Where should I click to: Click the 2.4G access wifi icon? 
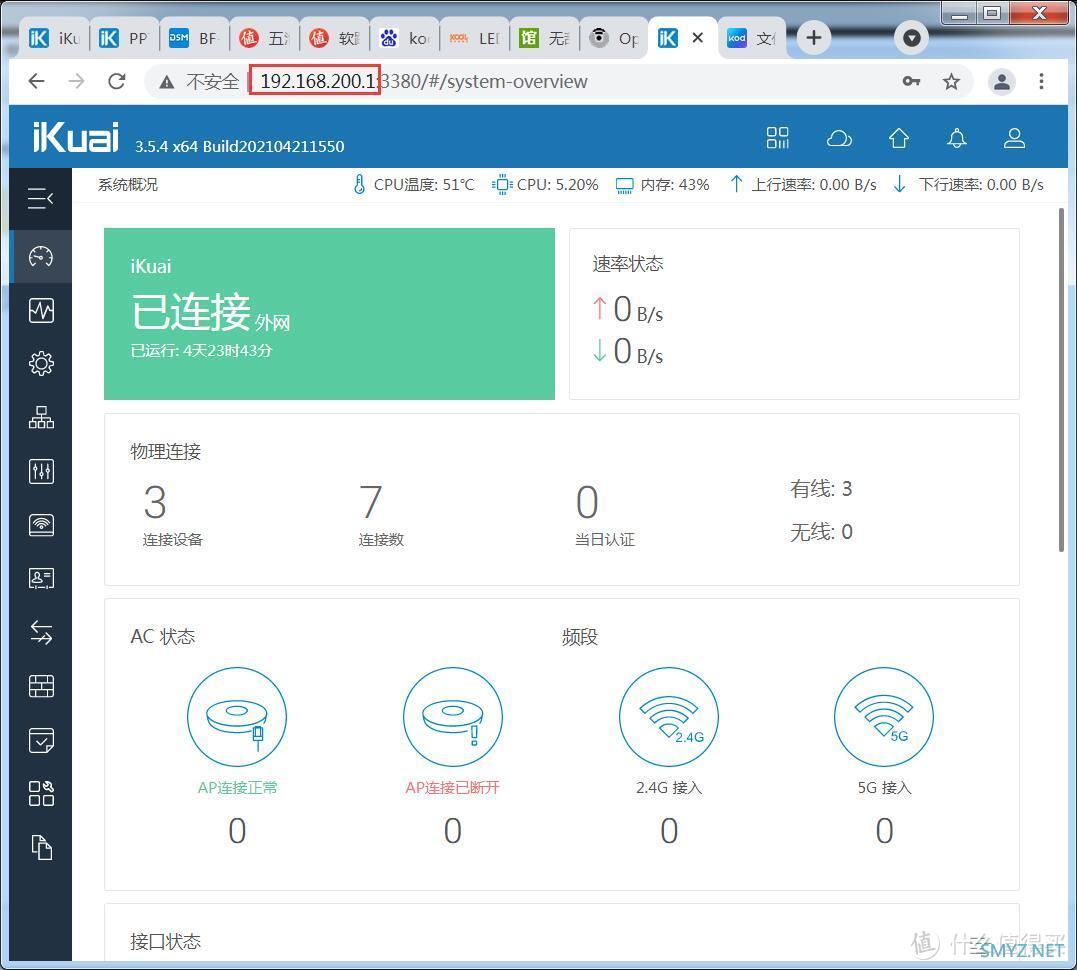click(668, 717)
